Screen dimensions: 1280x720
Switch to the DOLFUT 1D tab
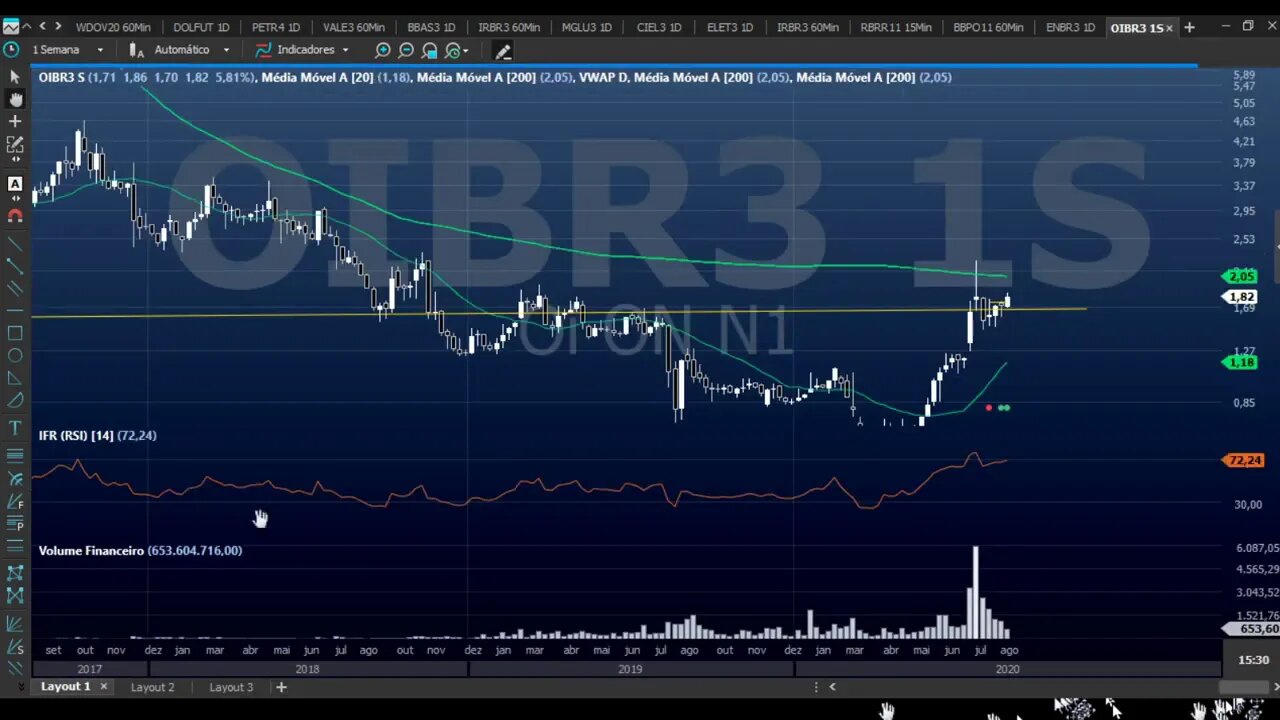201,27
